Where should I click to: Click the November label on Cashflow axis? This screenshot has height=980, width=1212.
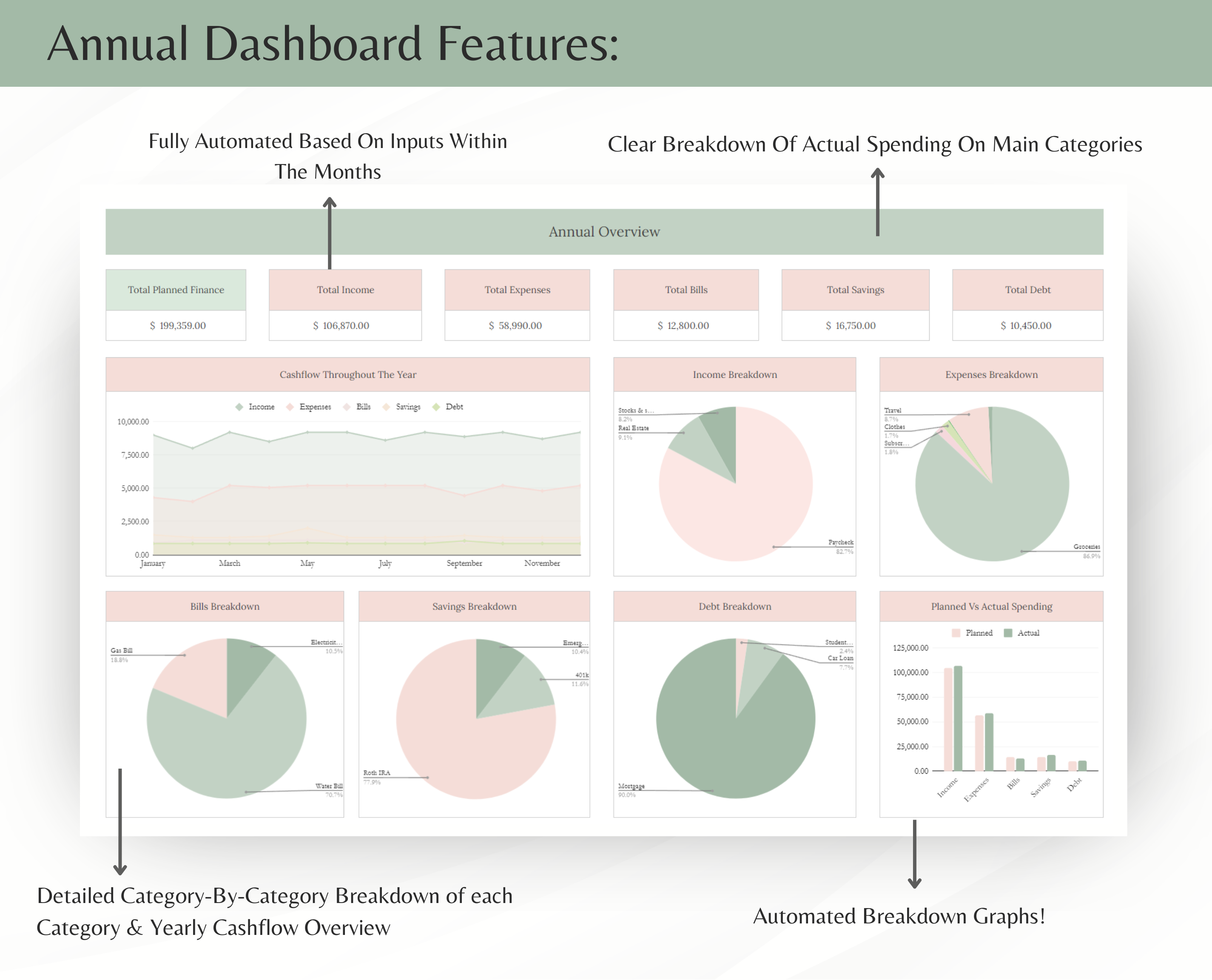(542, 564)
